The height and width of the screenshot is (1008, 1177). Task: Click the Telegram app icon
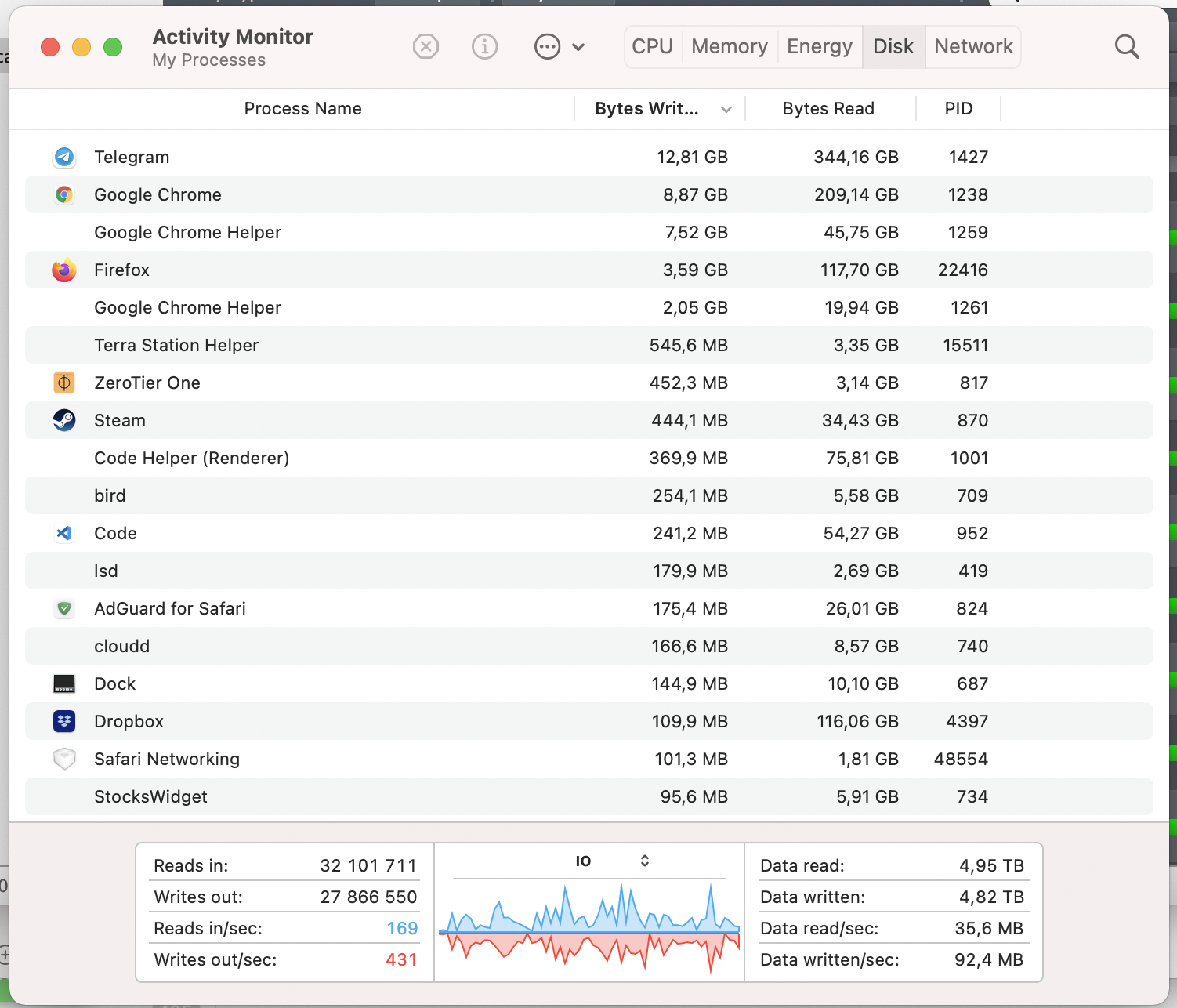click(64, 158)
